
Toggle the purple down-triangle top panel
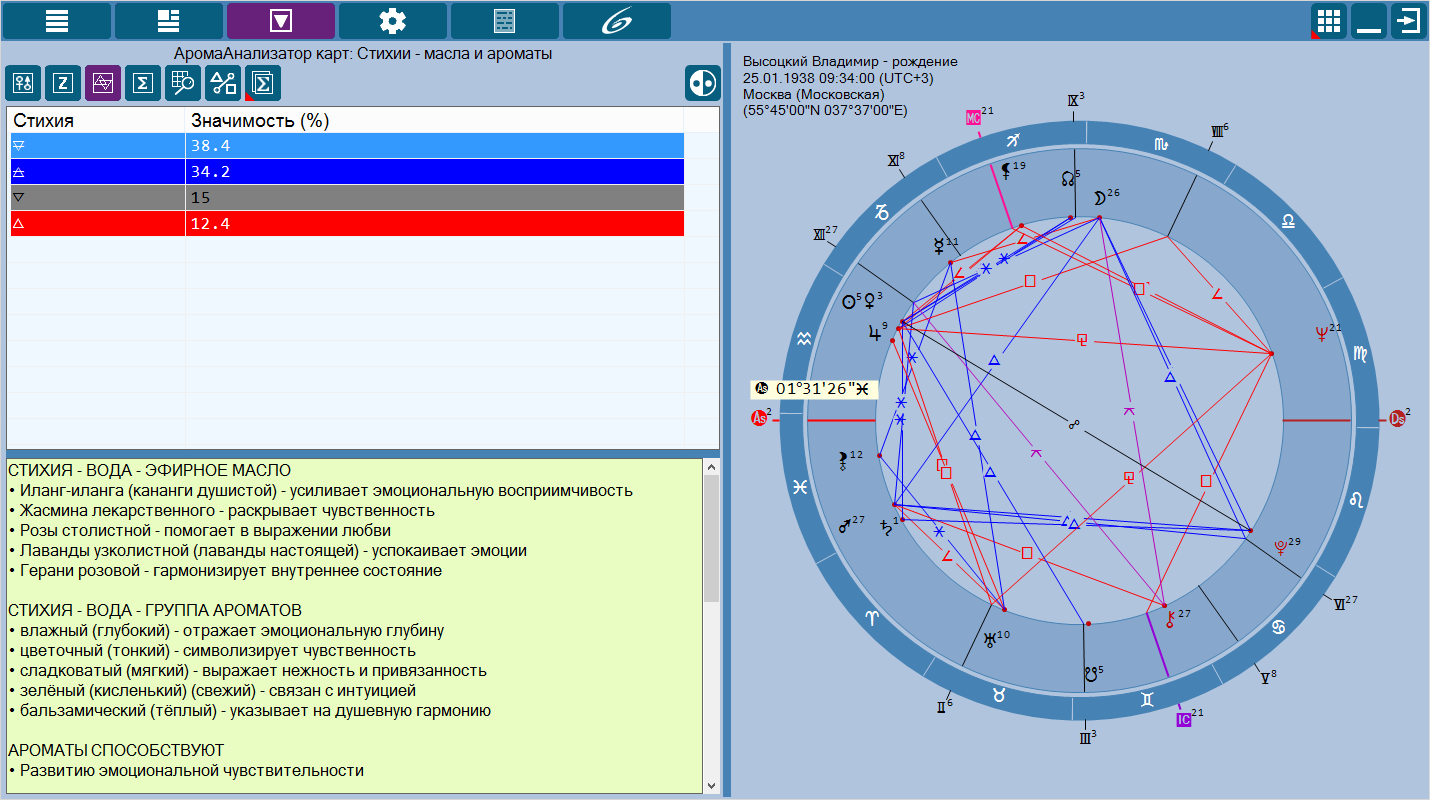point(281,20)
